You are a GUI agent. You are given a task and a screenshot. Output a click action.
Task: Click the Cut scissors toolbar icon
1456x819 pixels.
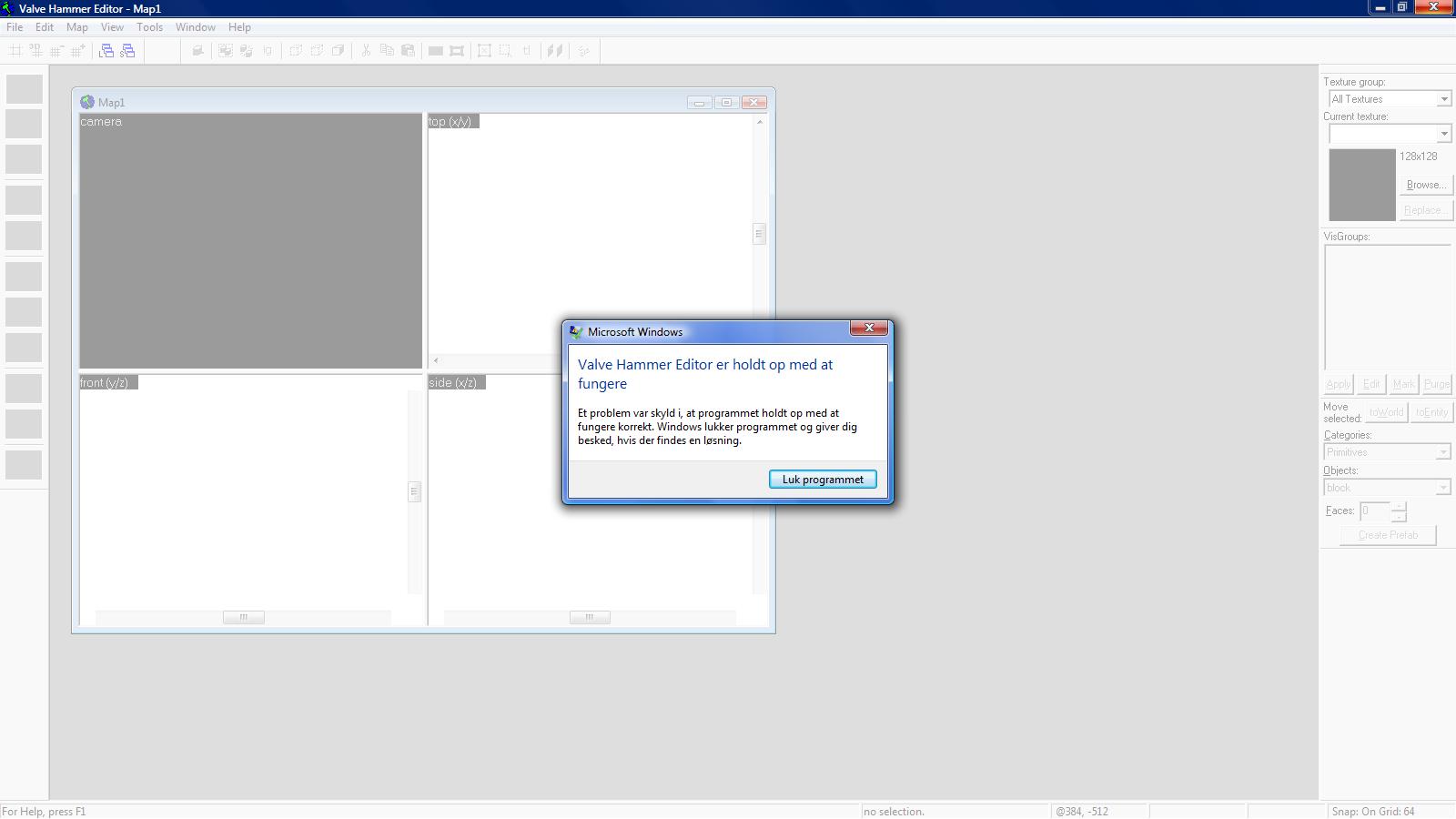(x=366, y=51)
